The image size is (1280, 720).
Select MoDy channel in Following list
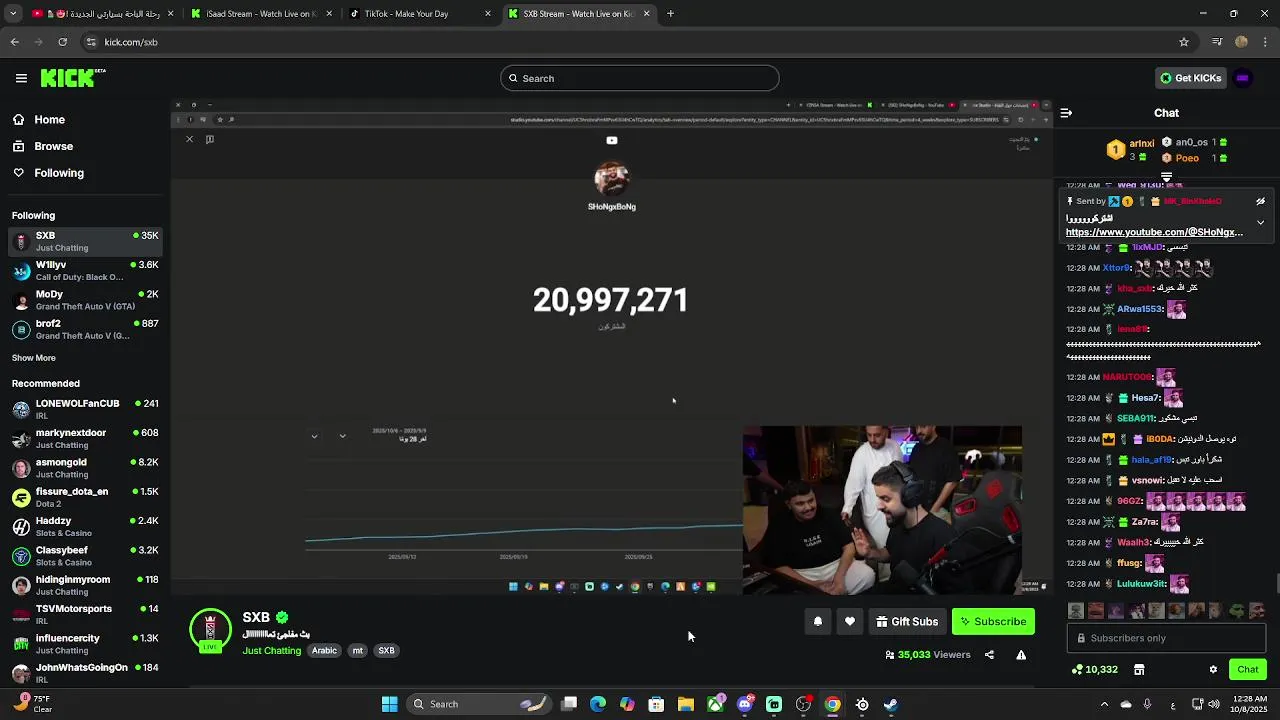[x=85, y=300]
